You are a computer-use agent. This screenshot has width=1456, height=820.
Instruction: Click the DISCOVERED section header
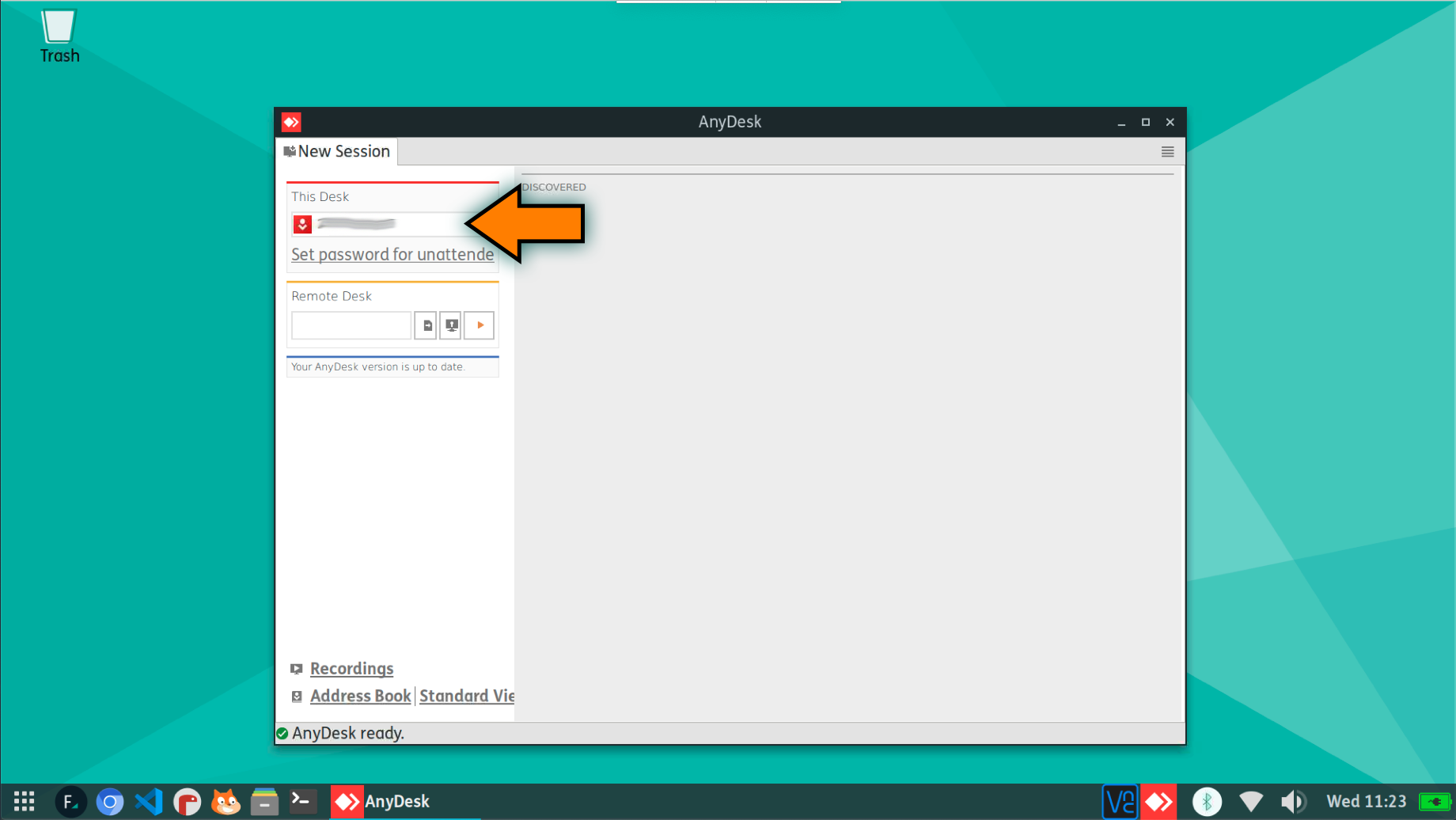554,188
